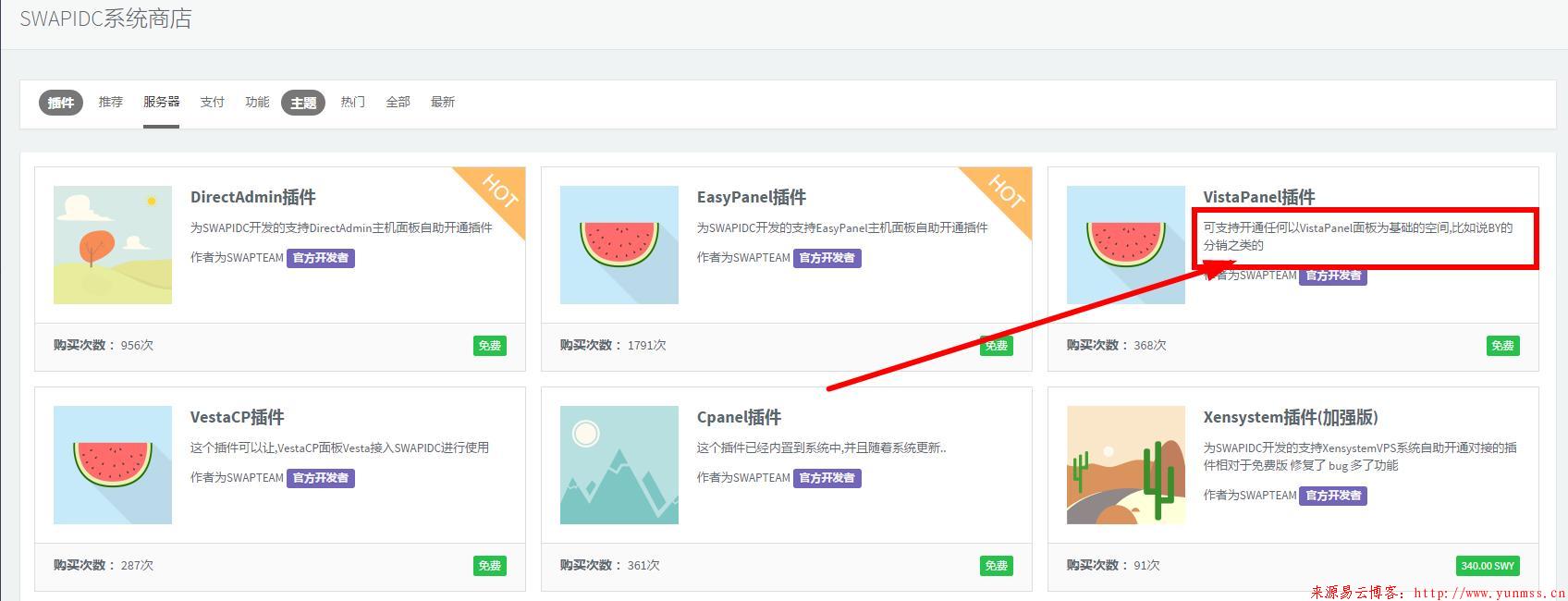Open the 支付 tab
The width and height of the screenshot is (1568, 601).
tap(213, 102)
